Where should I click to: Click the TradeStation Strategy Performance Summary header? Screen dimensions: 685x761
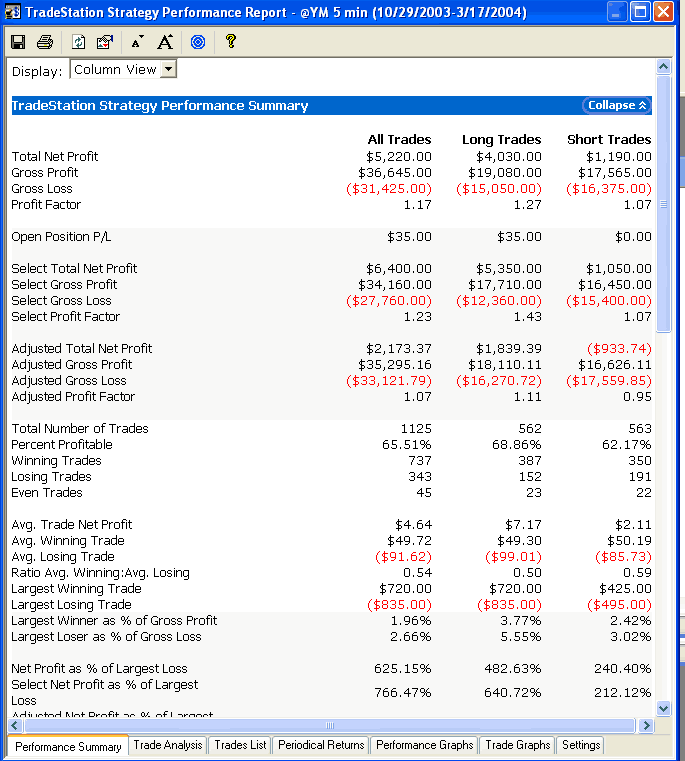pyautogui.click(x=160, y=105)
